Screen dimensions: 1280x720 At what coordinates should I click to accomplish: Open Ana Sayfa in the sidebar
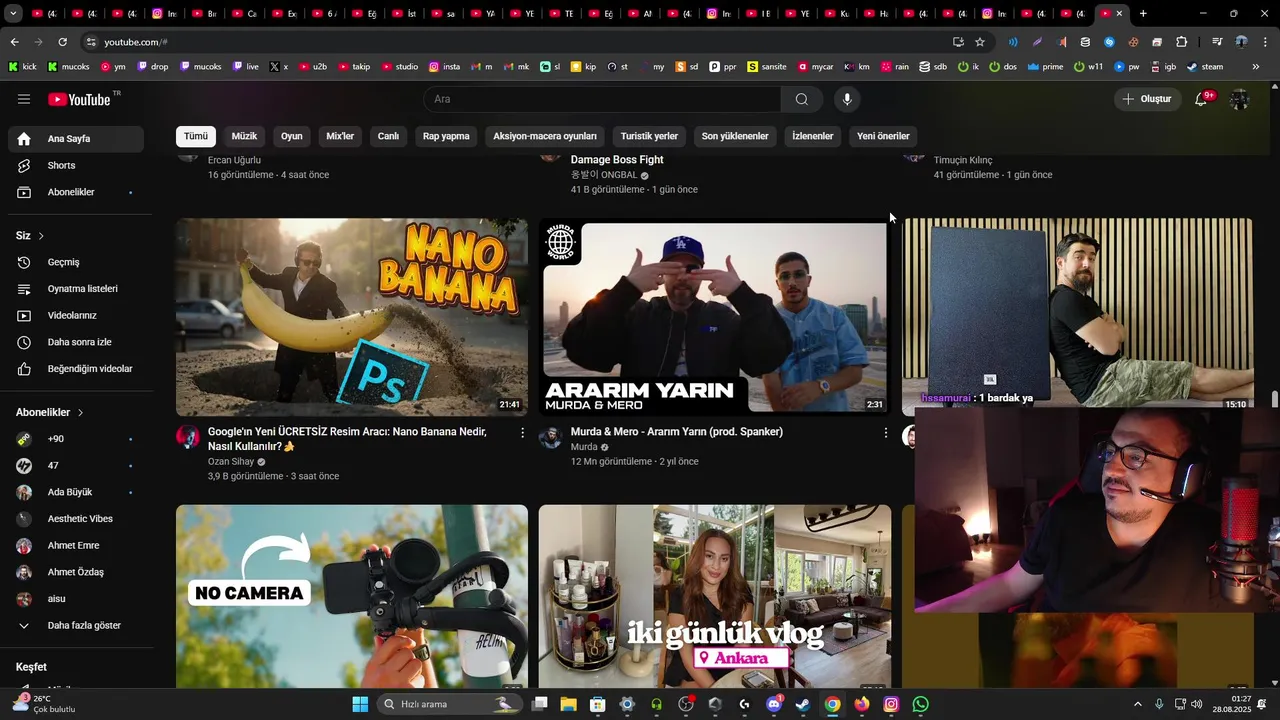pos(76,139)
